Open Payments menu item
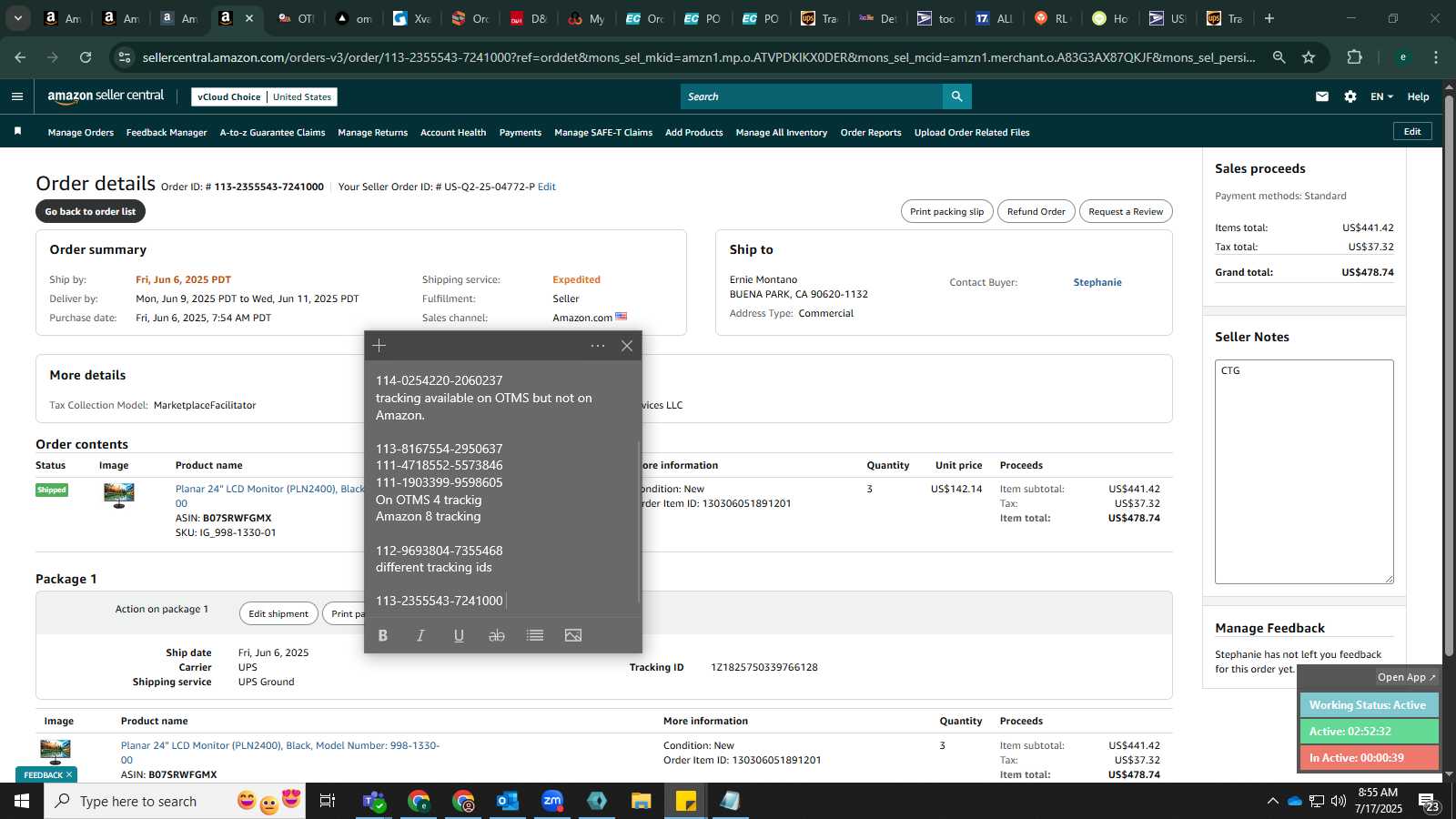The width and height of the screenshot is (1456, 819). pos(521,132)
